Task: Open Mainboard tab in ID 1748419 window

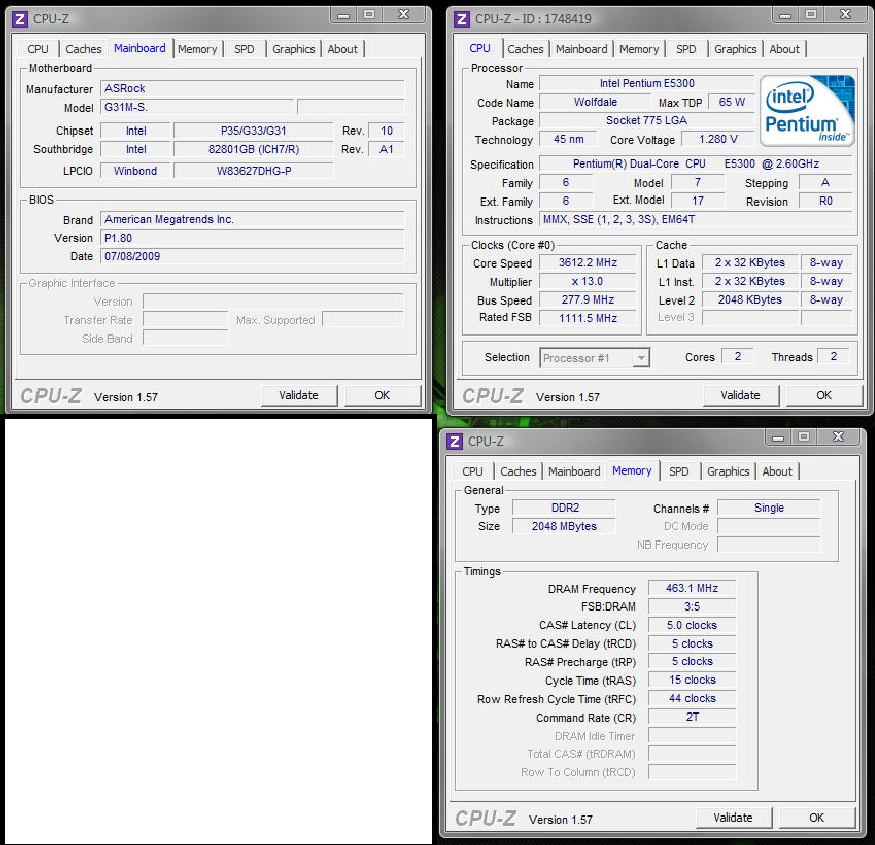Action: click(581, 49)
